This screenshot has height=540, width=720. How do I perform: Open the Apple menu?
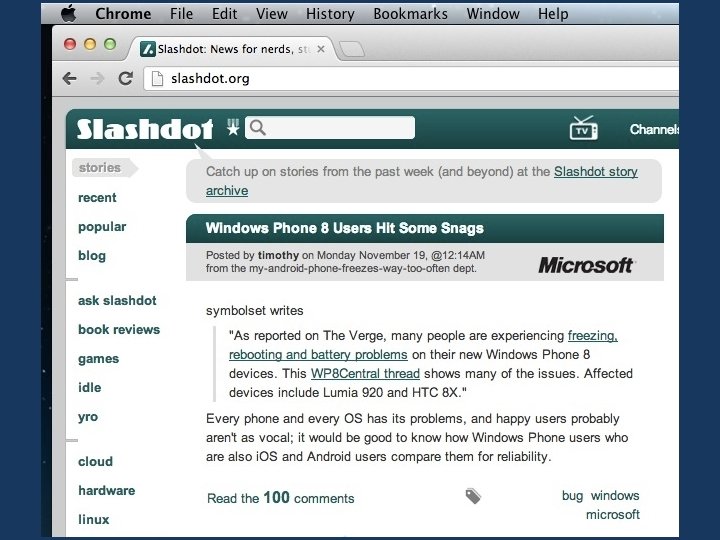click(68, 13)
